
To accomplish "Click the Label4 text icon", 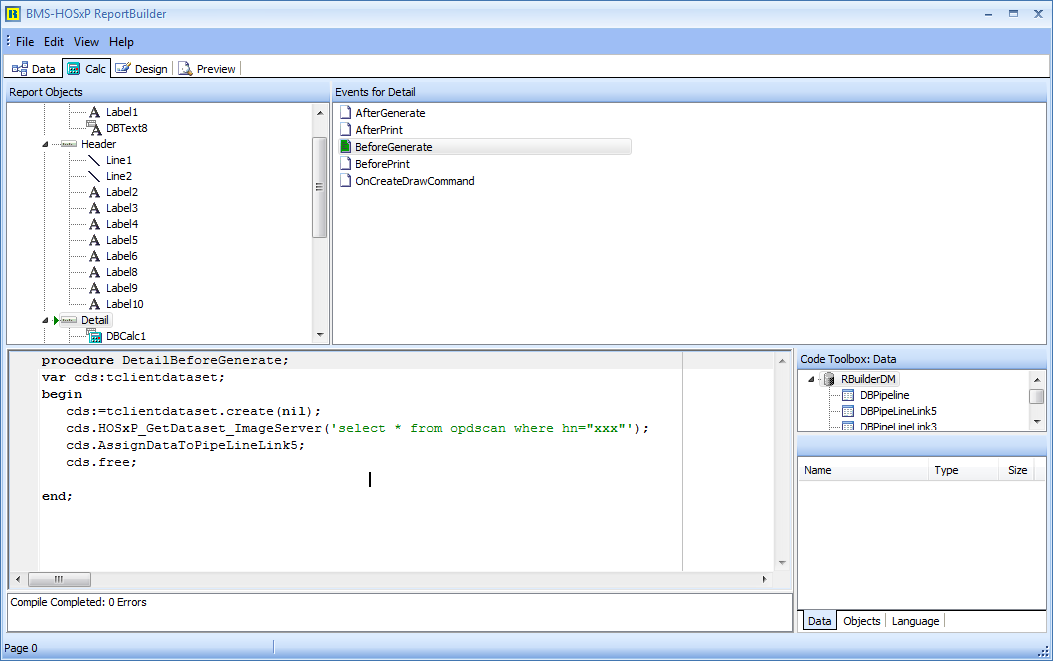I will coord(95,224).
